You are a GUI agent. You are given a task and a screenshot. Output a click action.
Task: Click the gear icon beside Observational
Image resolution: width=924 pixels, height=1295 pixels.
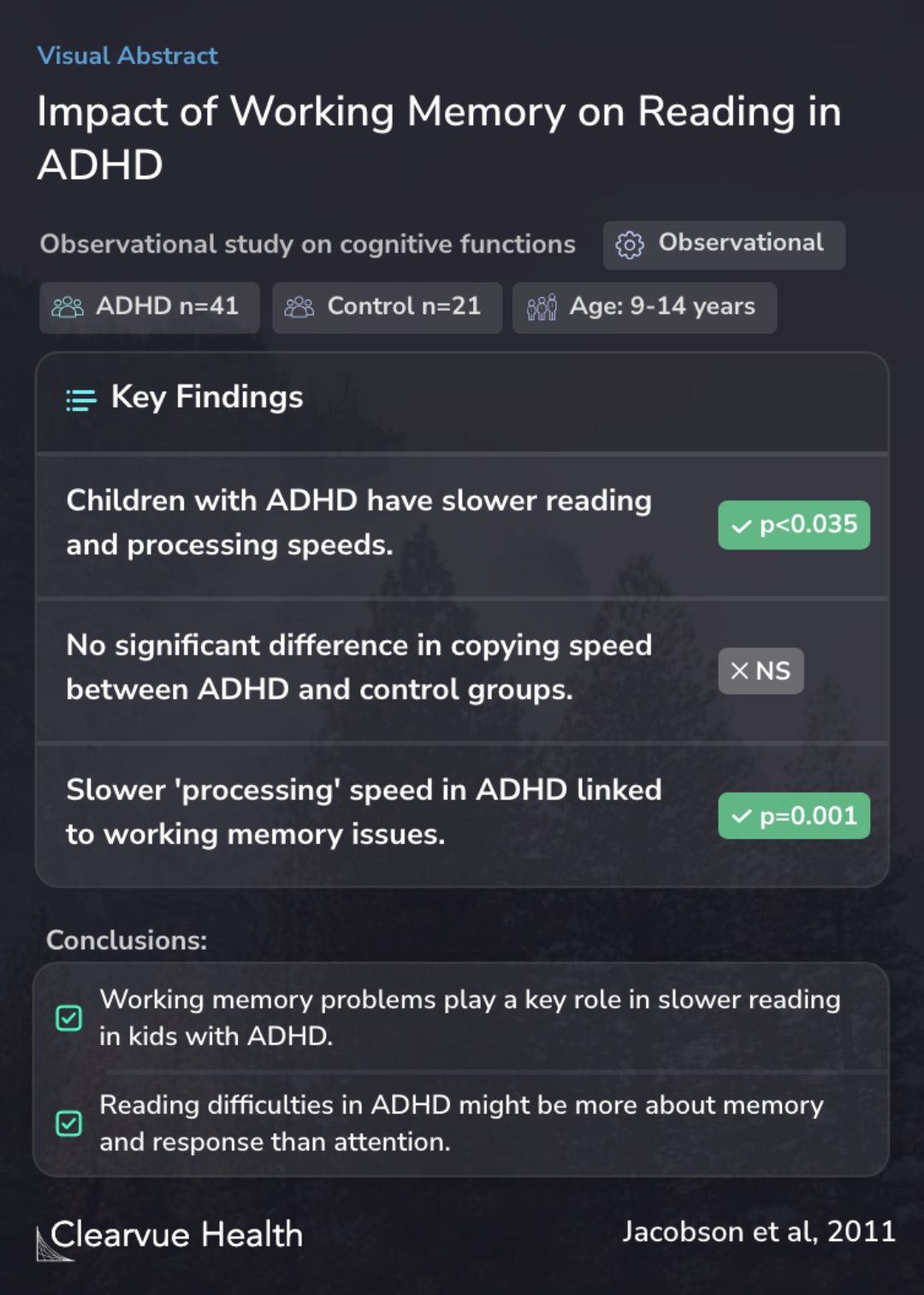pyautogui.click(x=630, y=245)
